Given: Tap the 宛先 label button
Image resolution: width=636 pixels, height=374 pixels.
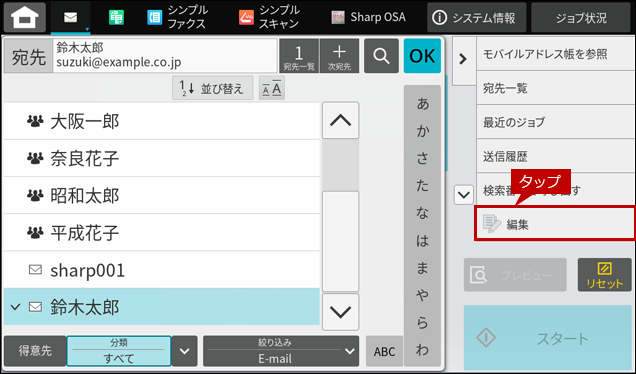Looking at the screenshot, I should tap(28, 56).
